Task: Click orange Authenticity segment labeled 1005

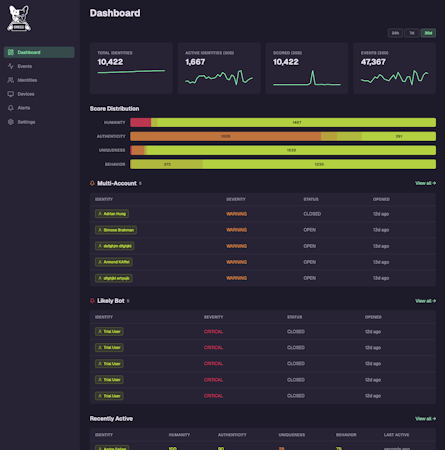Action: pyautogui.click(x=226, y=136)
